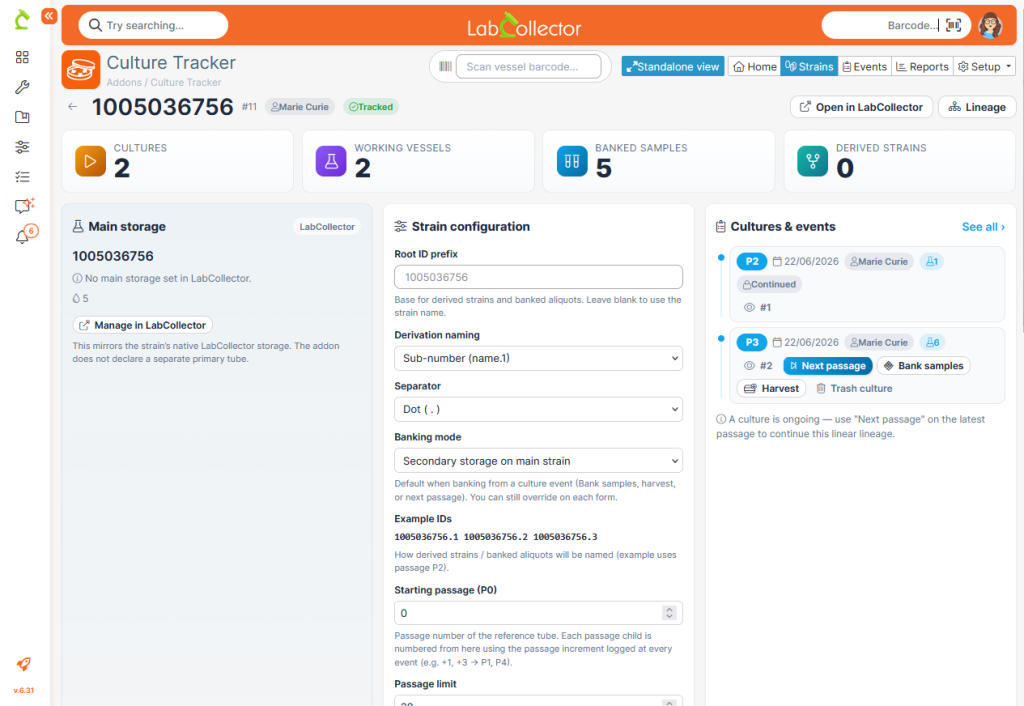Open the Lineage view
The height and width of the screenshot is (706, 1024).
point(977,107)
